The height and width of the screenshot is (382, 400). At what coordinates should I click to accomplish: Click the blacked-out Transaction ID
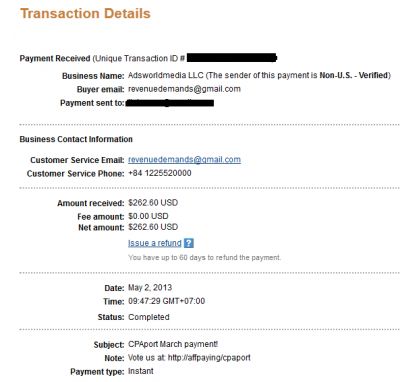232,58
